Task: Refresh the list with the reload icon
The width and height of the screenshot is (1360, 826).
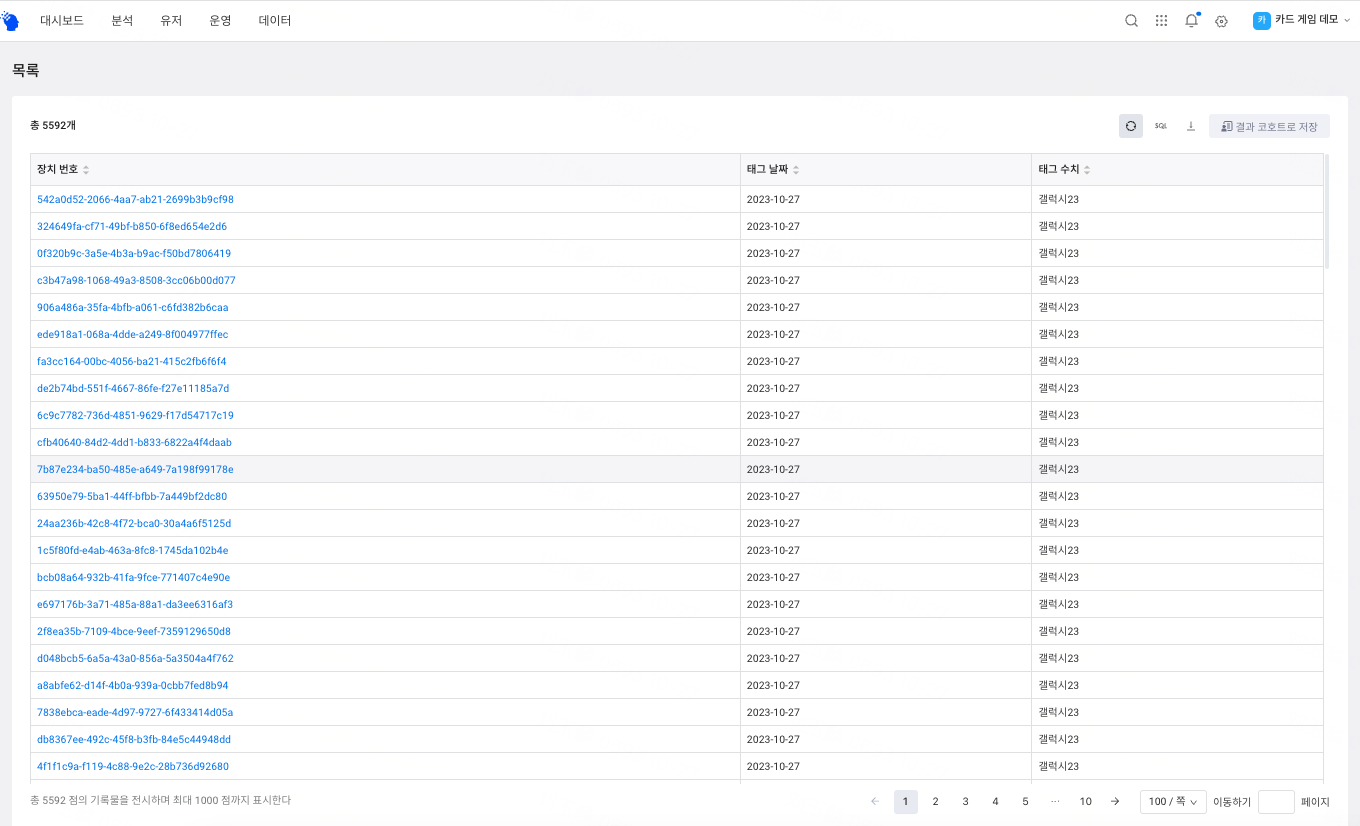Action: click(x=1131, y=126)
